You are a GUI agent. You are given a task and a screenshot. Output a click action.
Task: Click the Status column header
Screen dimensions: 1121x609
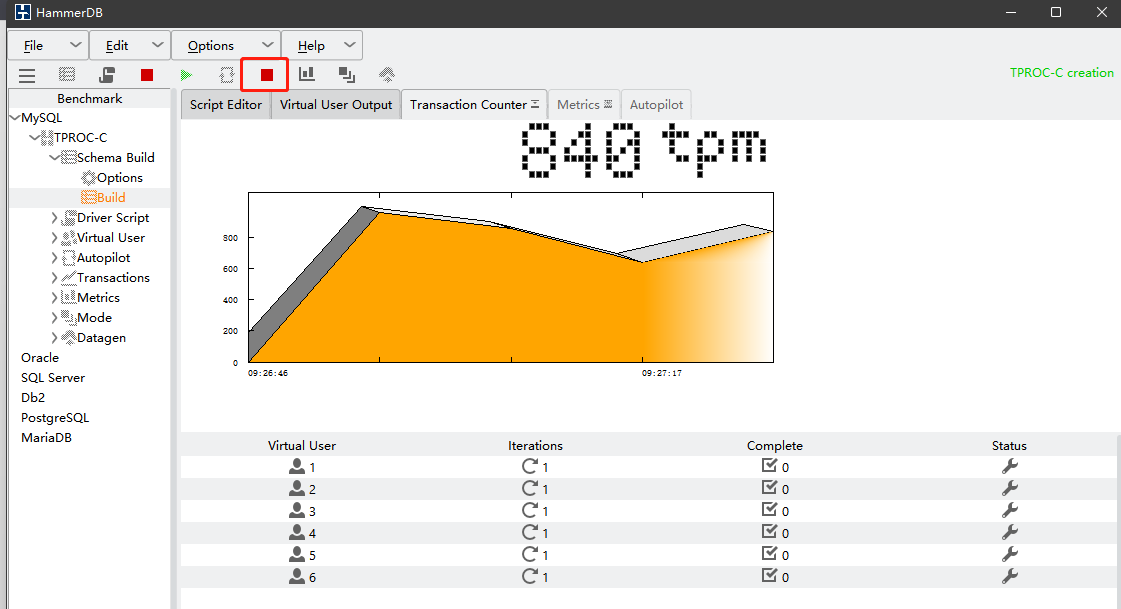coord(1009,445)
